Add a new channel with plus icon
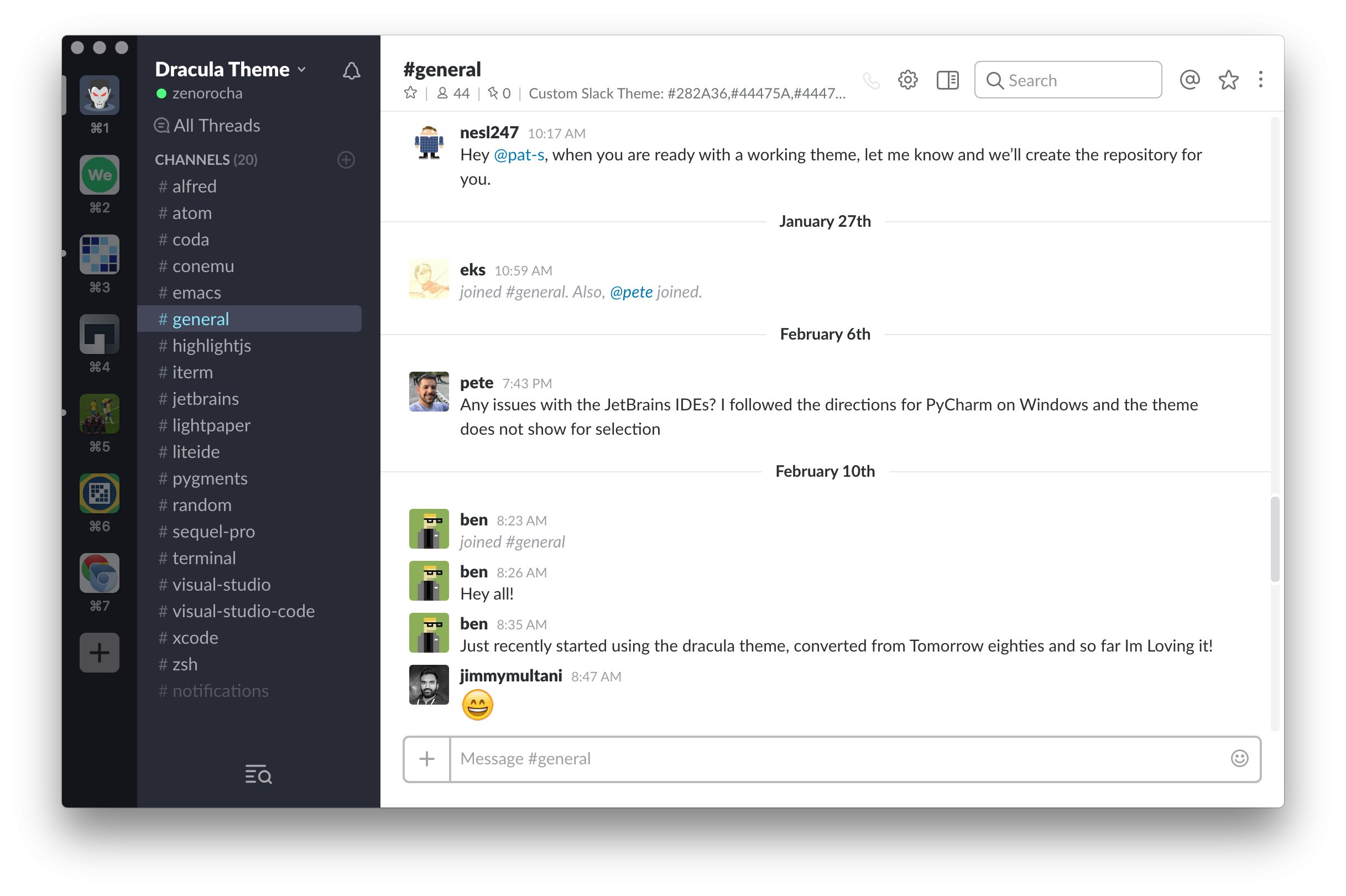Viewport: 1346px width, 896px height. pyautogui.click(x=346, y=159)
